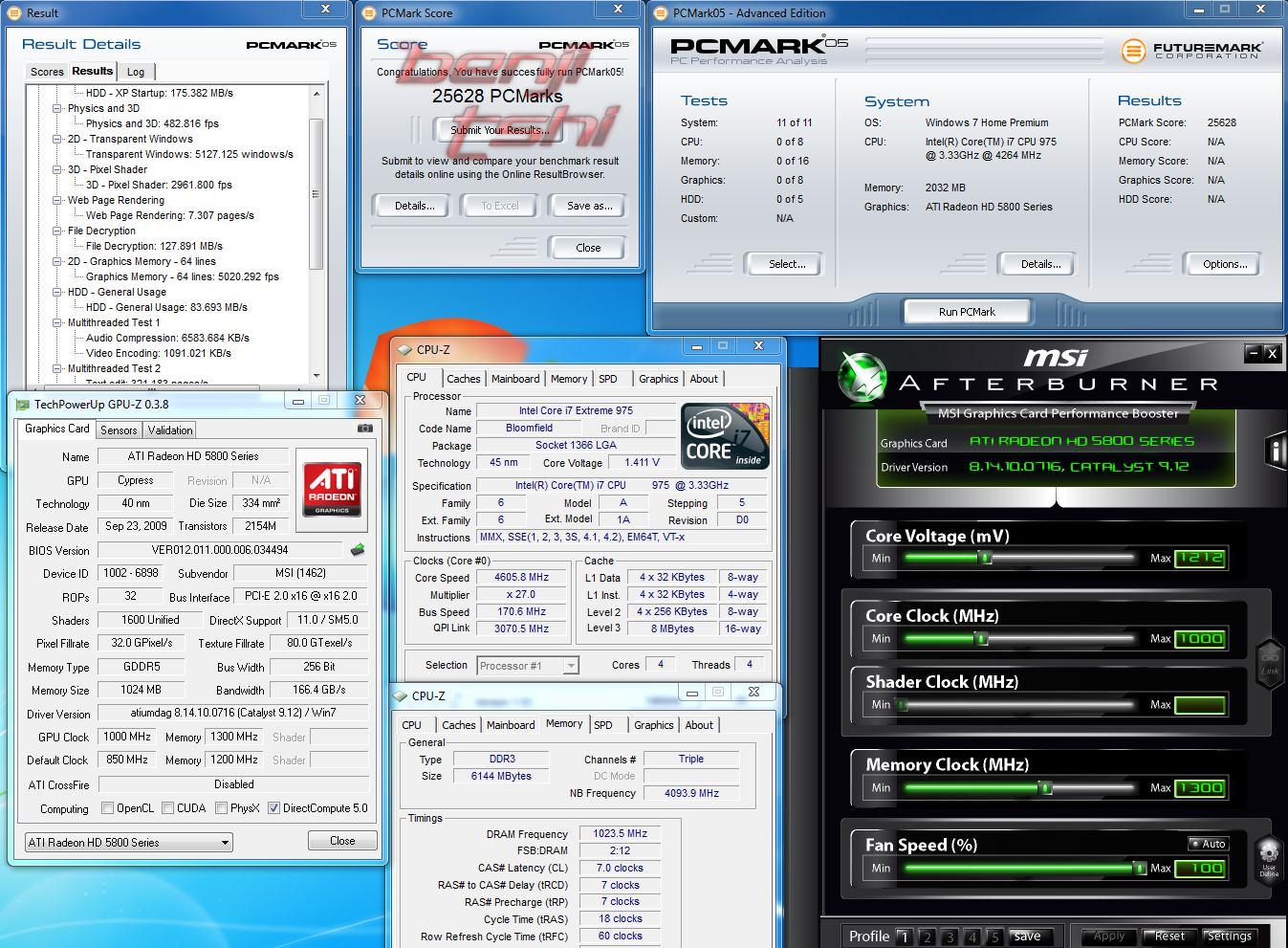Select Afterburner profile slot 3
Image resolution: width=1288 pixels, height=948 pixels.
tap(950, 937)
